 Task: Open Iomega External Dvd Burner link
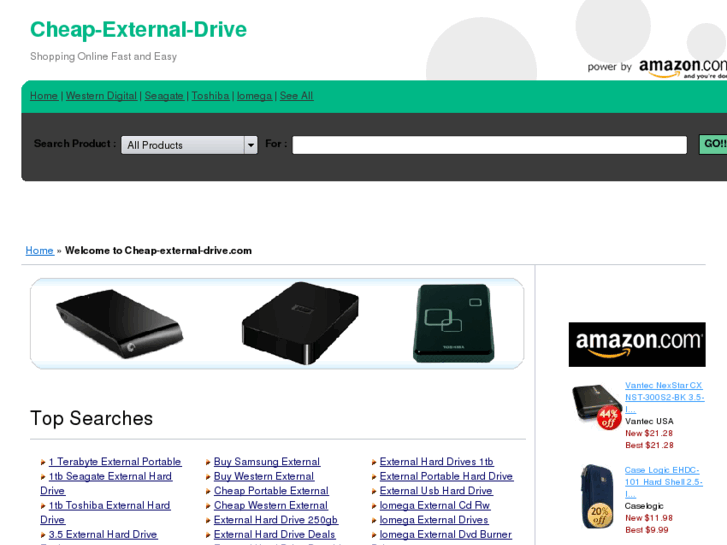point(446,534)
